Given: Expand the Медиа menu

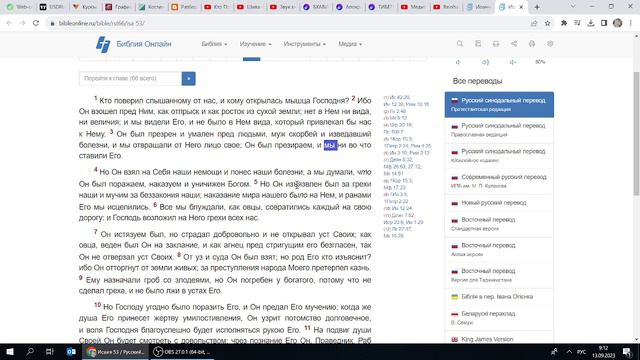Looking at the screenshot, I should click(x=350, y=44).
